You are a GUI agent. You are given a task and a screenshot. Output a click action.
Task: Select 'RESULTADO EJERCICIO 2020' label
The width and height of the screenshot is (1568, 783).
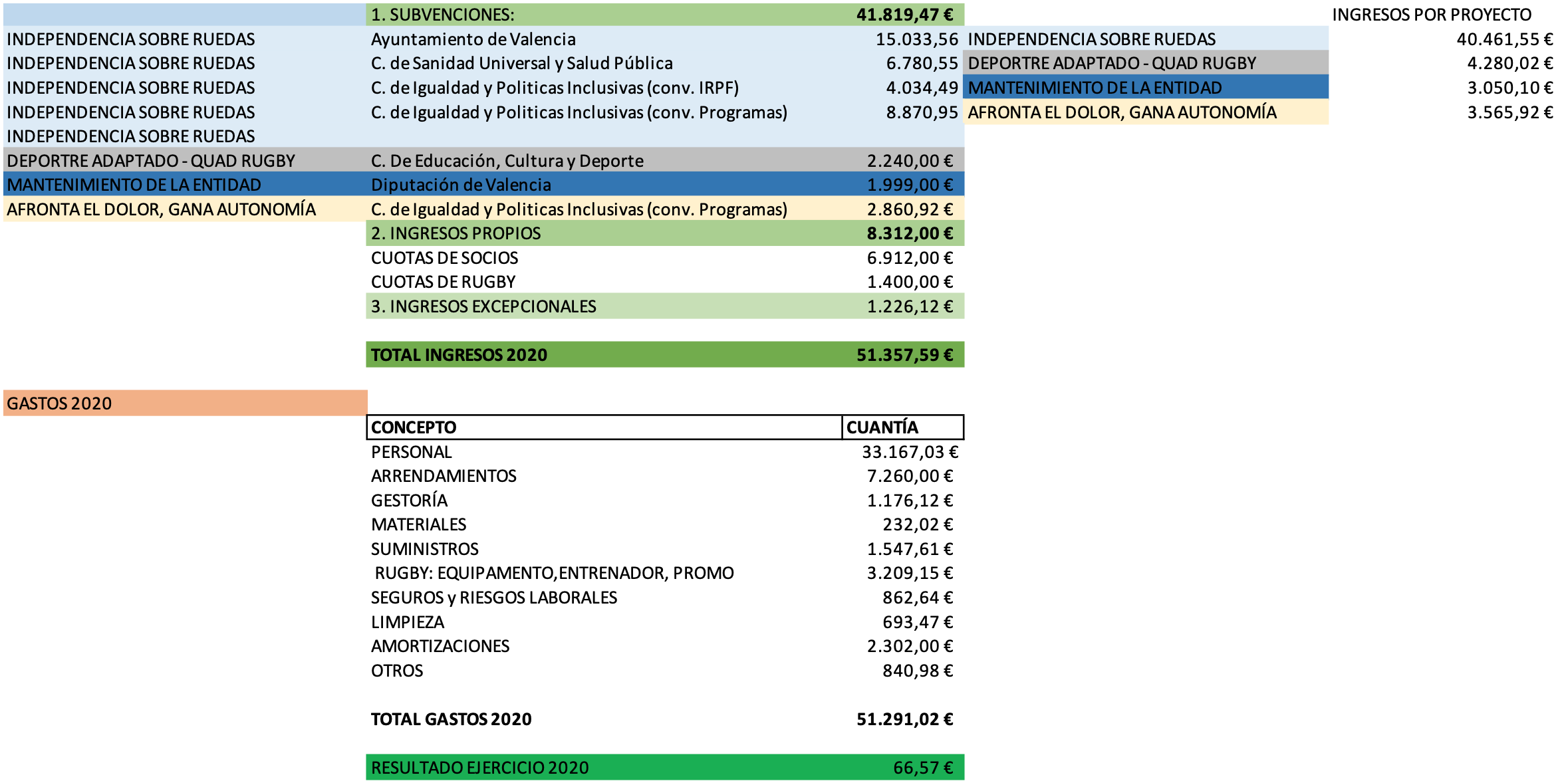(x=479, y=768)
